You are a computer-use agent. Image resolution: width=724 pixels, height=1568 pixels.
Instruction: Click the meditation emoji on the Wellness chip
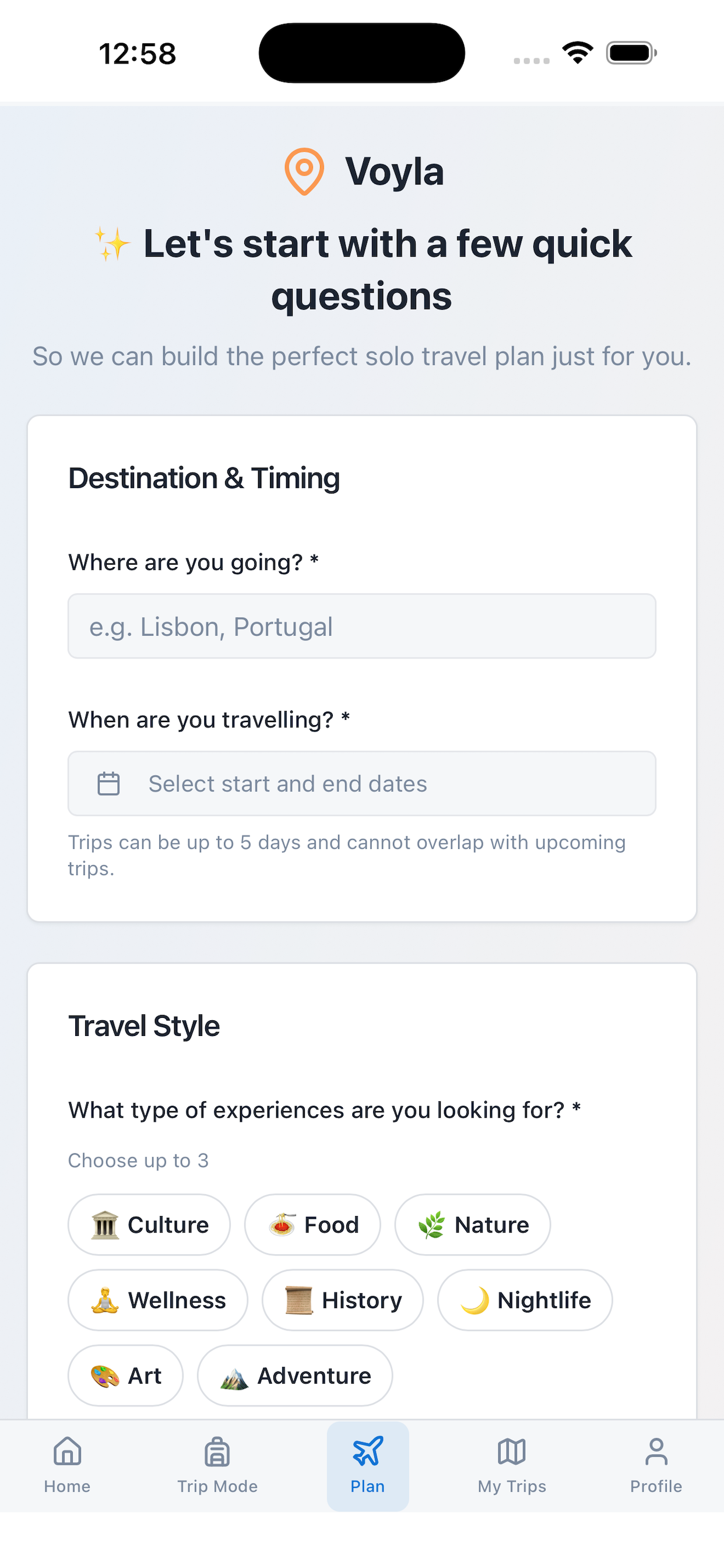(x=105, y=1300)
